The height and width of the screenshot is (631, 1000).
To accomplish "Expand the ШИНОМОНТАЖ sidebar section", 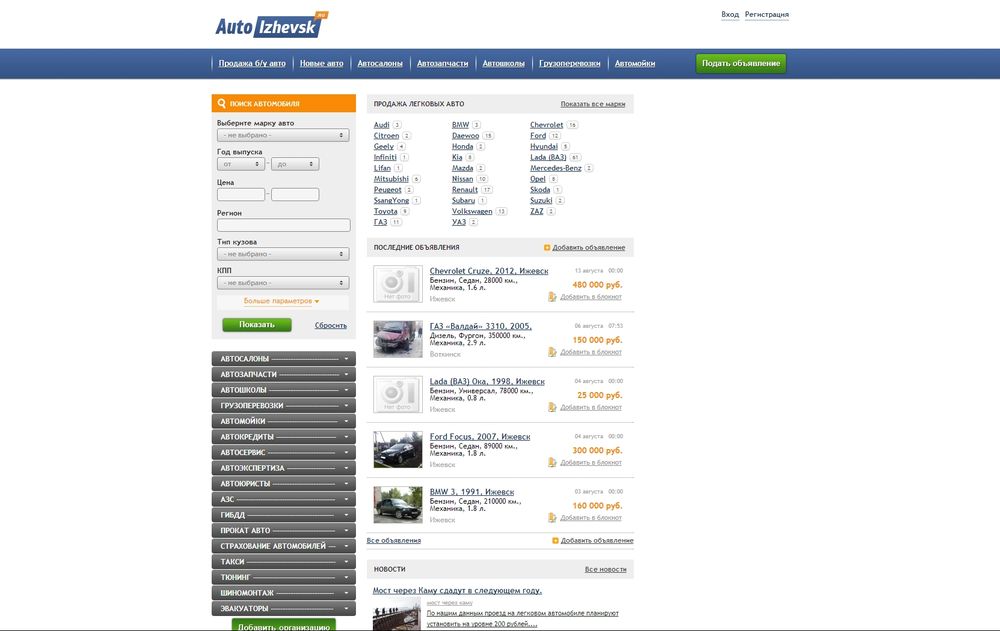I will click(284, 593).
